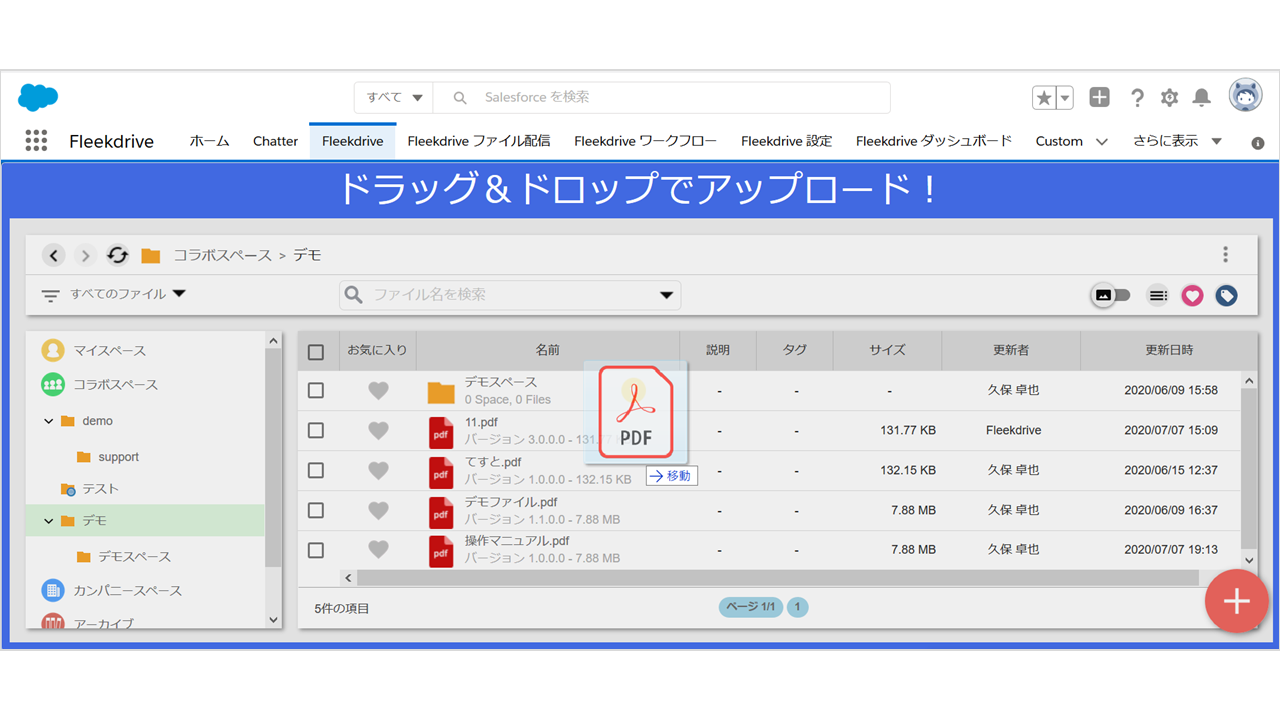Image resolution: width=1280 pixels, height=720 pixels.
Task: Switch to the Chatter tab
Action: pyautogui.click(x=275, y=141)
